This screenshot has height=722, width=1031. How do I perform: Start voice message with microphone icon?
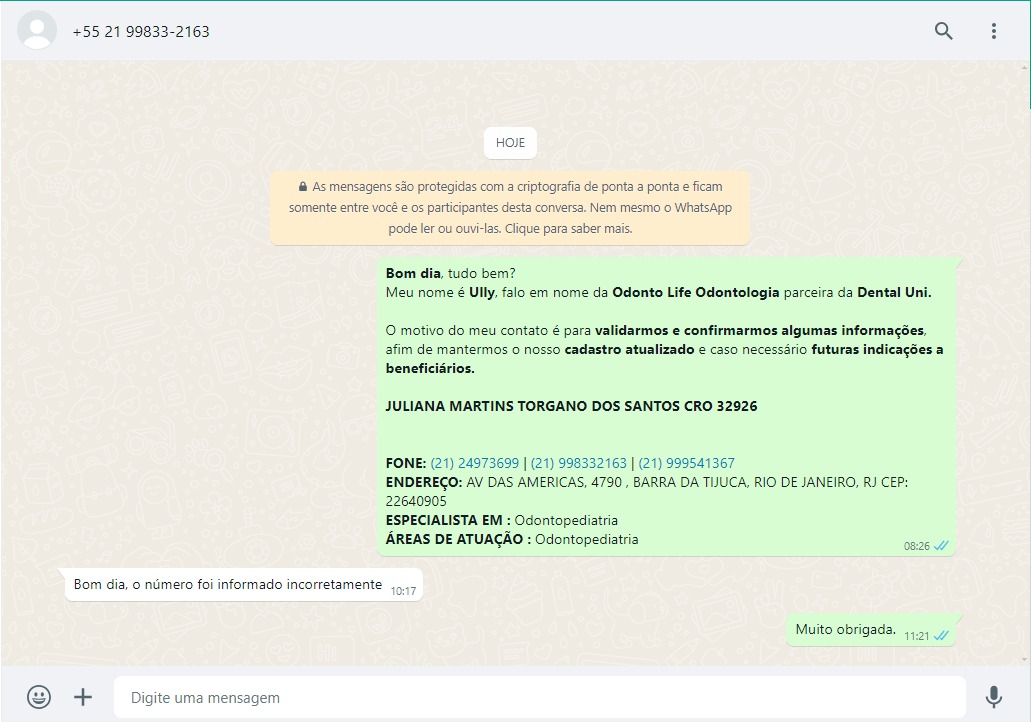tap(994, 697)
